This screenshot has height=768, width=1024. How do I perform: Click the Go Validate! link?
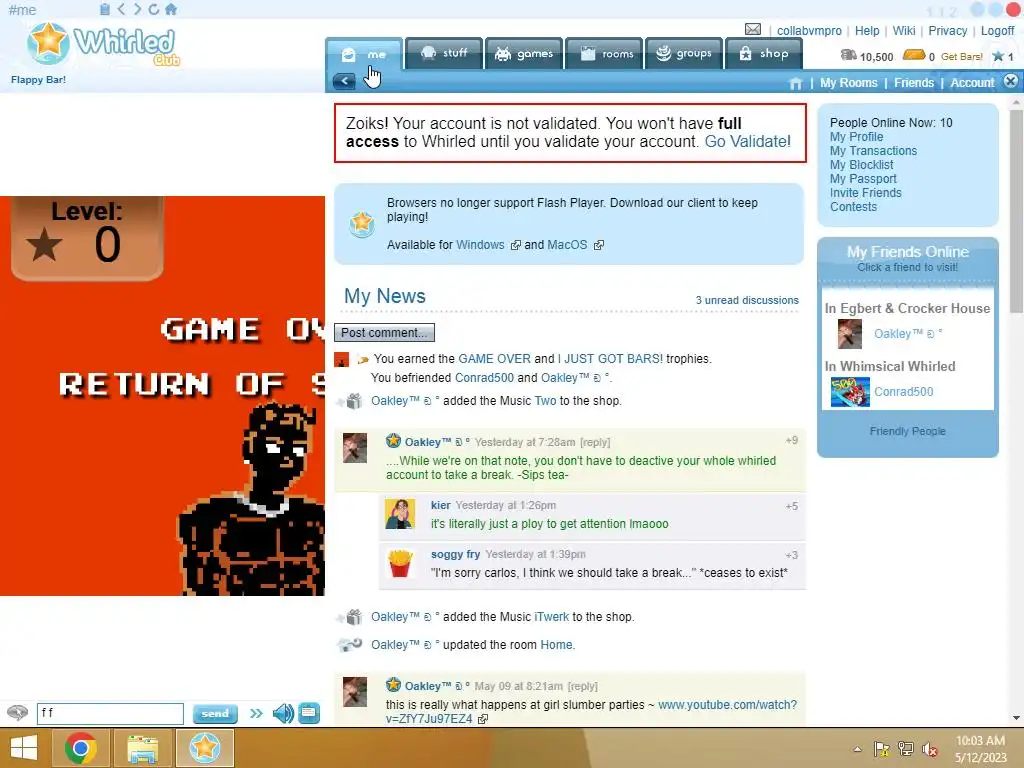coord(747,142)
